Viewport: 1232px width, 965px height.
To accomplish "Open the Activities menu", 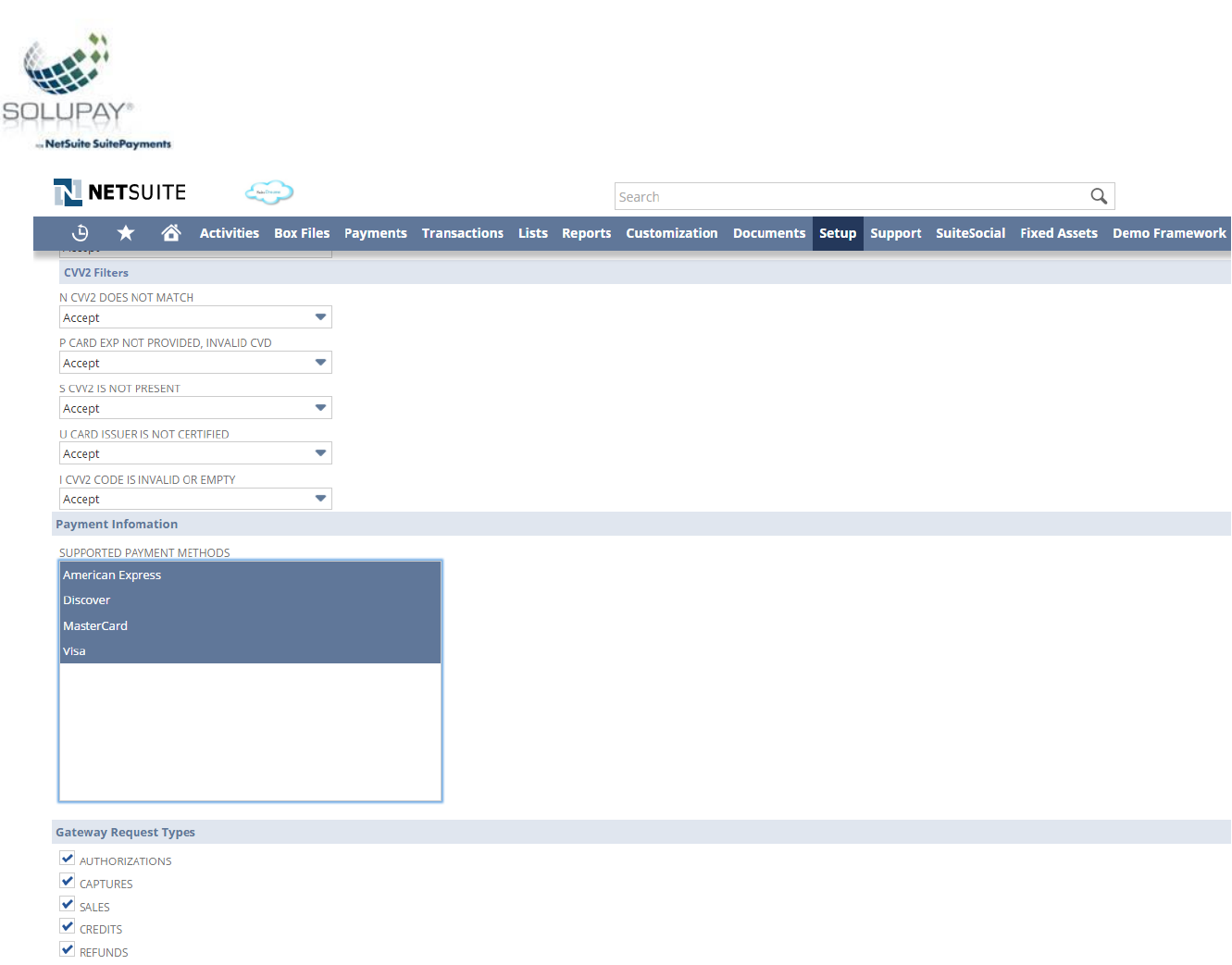I will 230,233.
